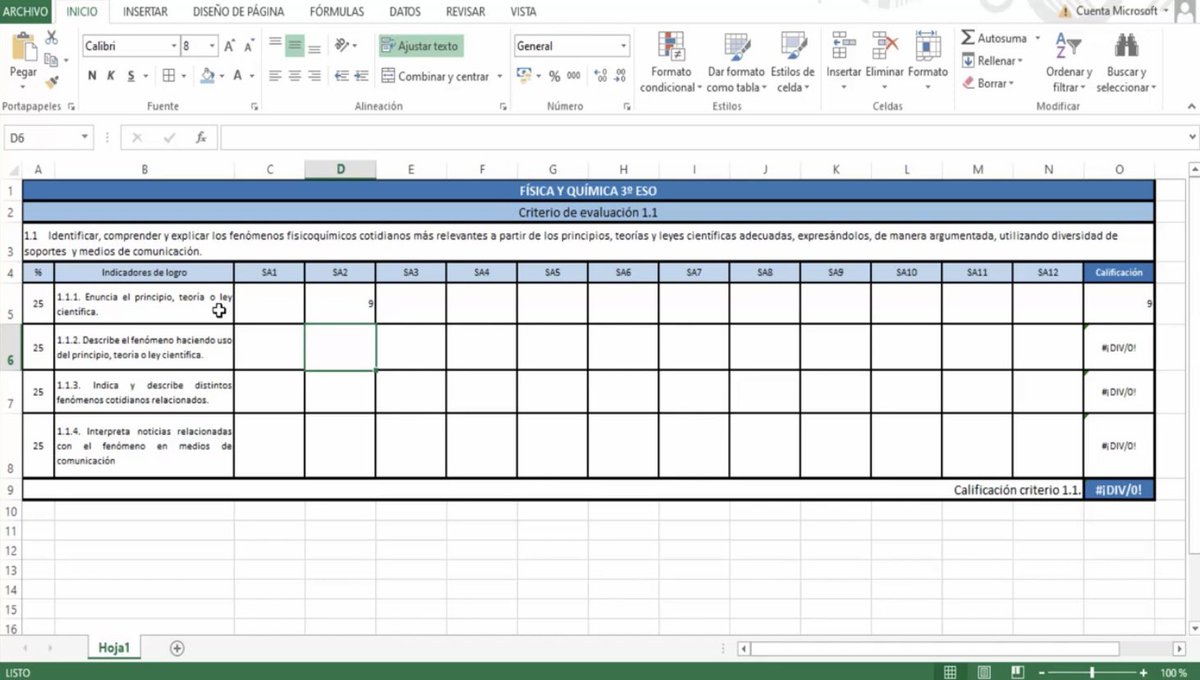The width and height of the screenshot is (1200, 680).
Task: Toggle bold formatting (N)
Action: coord(92,76)
